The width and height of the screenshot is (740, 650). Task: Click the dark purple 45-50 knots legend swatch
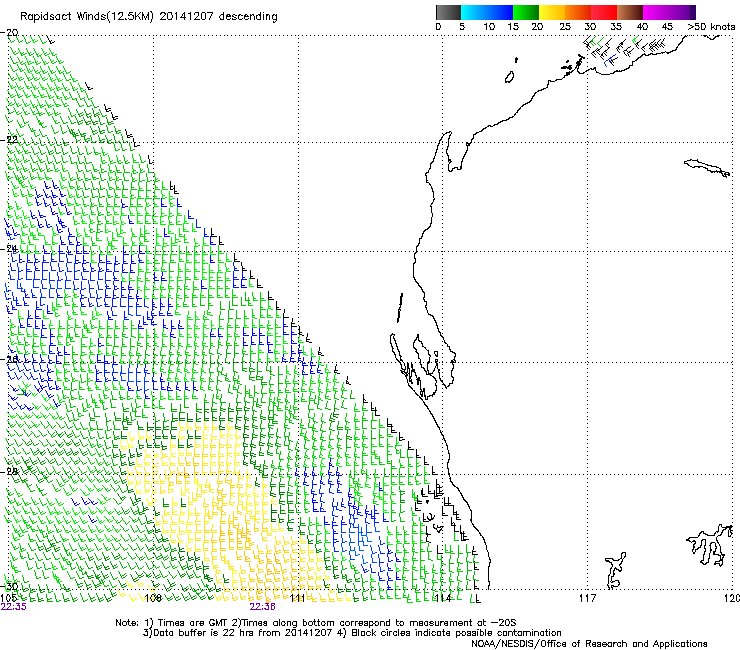coord(682,12)
